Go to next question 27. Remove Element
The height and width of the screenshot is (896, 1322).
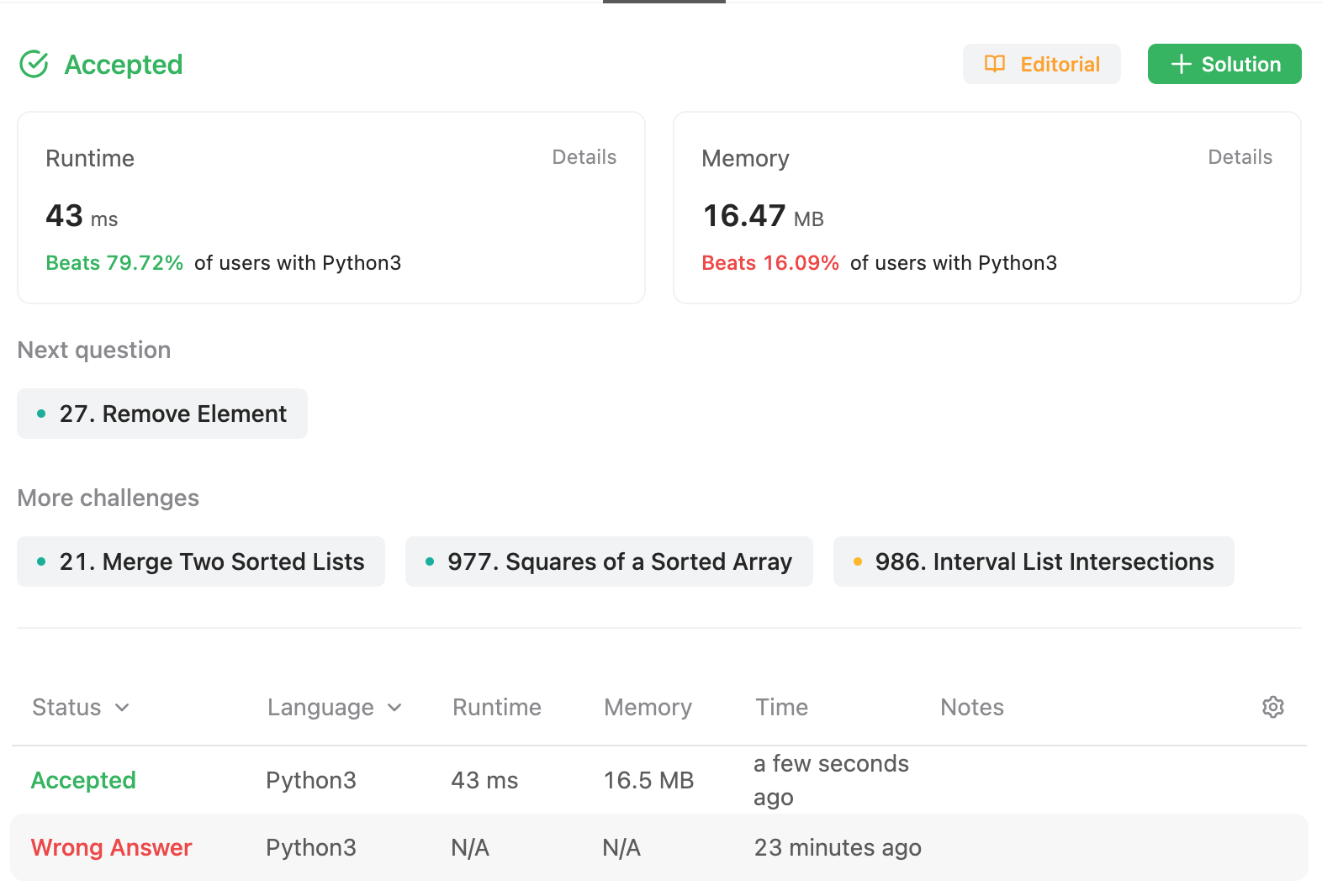(x=162, y=414)
